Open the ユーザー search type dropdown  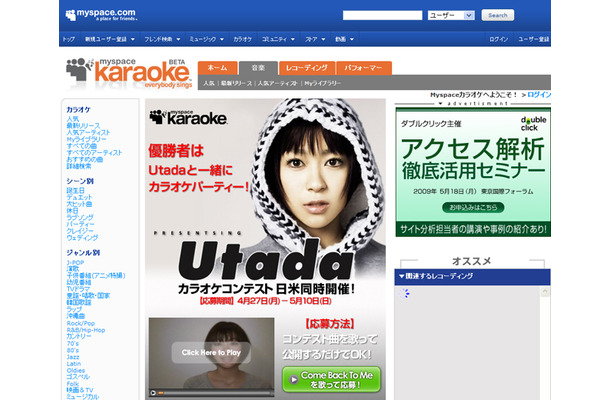click(x=451, y=15)
